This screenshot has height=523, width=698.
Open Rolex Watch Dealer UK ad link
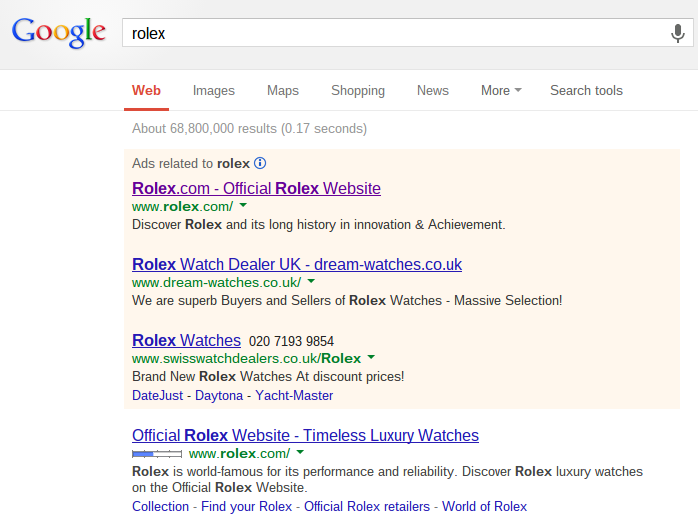(x=297, y=264)
